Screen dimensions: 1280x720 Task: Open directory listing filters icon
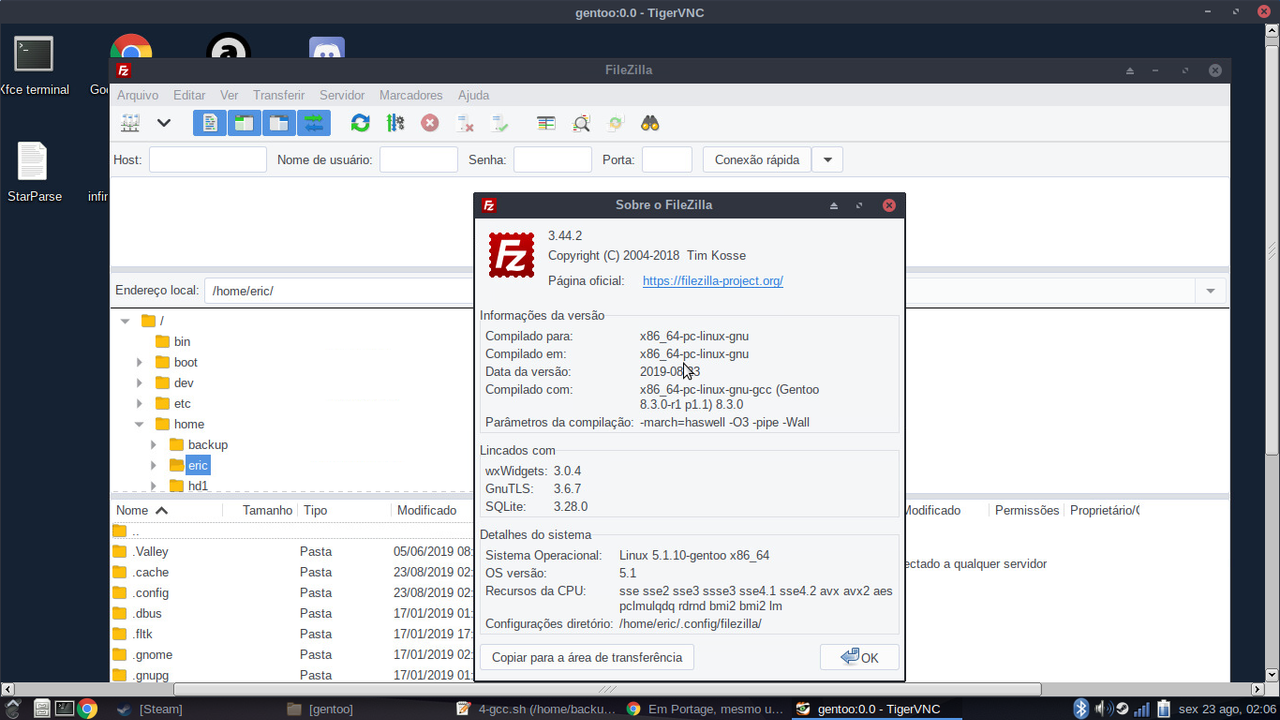click(x=546, y=123)
